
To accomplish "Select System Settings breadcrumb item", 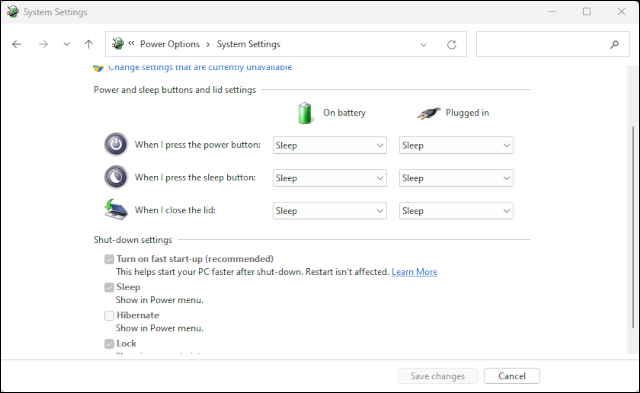I will [249, 44].
